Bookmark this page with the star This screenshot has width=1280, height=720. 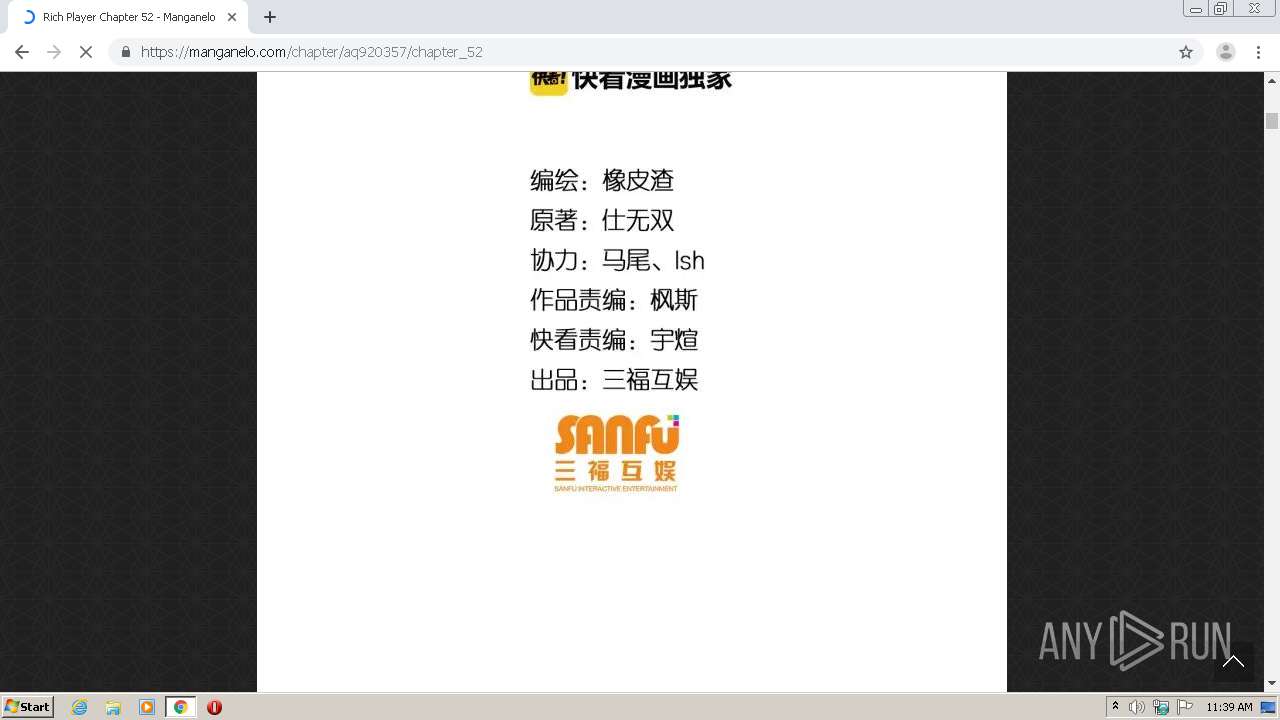1186,52
